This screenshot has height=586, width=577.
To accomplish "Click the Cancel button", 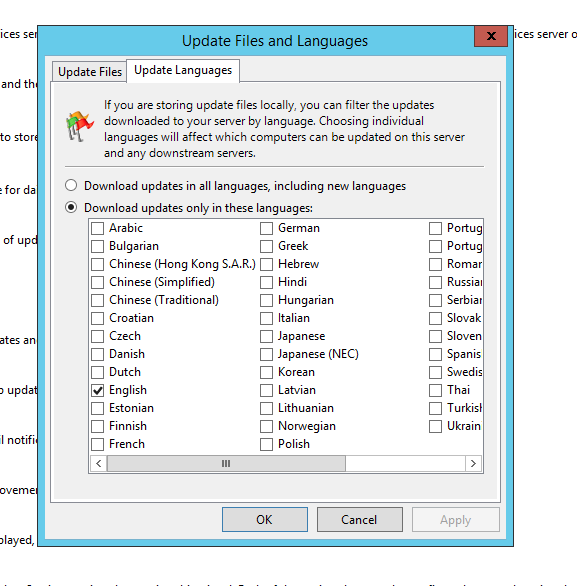I will [360, 519].
